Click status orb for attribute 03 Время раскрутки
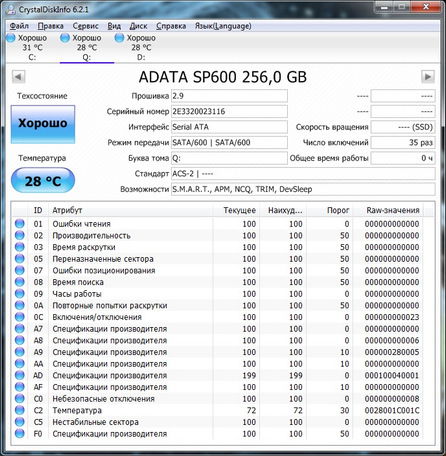Screen dimensions: 446x456 pos(20,247)
